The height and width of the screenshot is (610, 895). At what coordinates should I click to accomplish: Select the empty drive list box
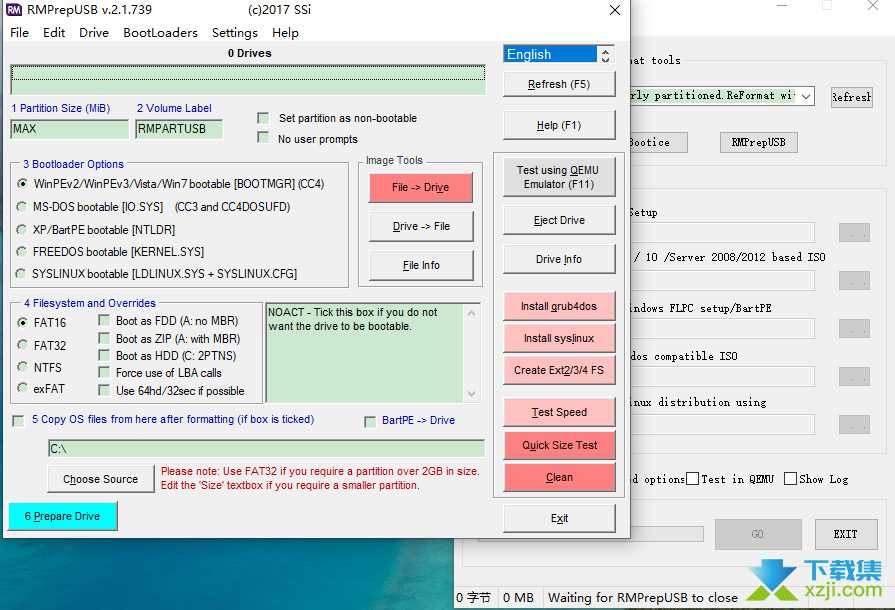click(248, 80)
